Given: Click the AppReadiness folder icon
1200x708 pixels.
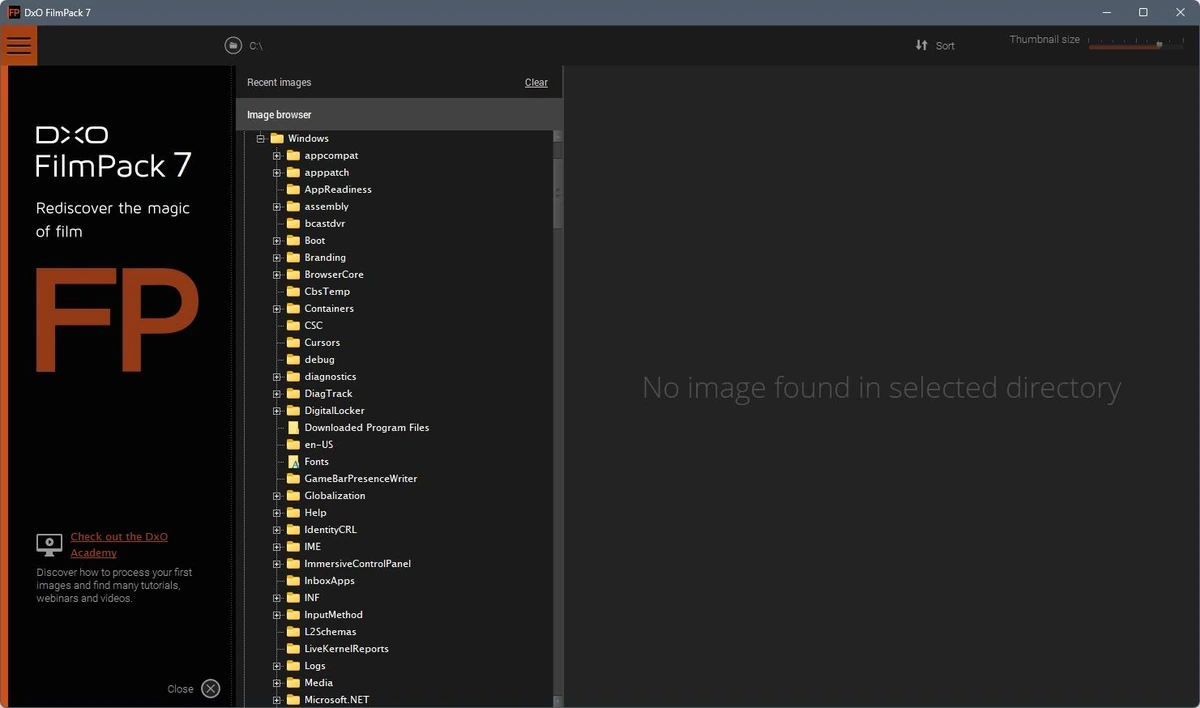Looking at the screenshot, I should pyautogui.click(x=294, y=190).
